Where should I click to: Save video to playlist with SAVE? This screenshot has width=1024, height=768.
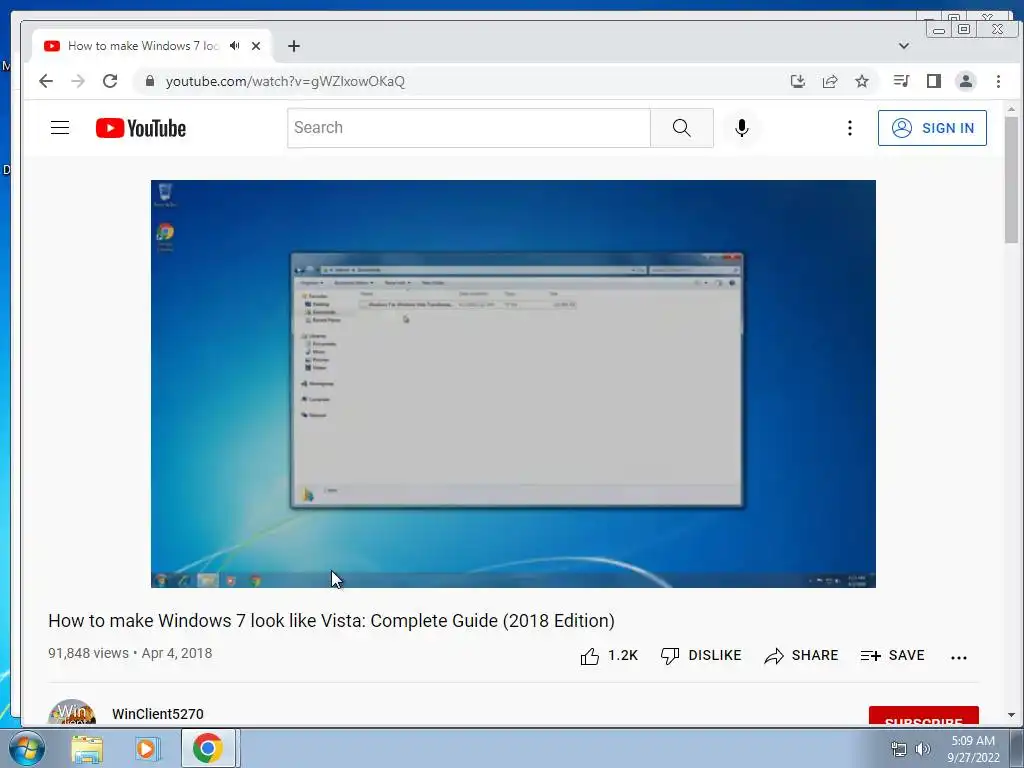pos(892,656)
